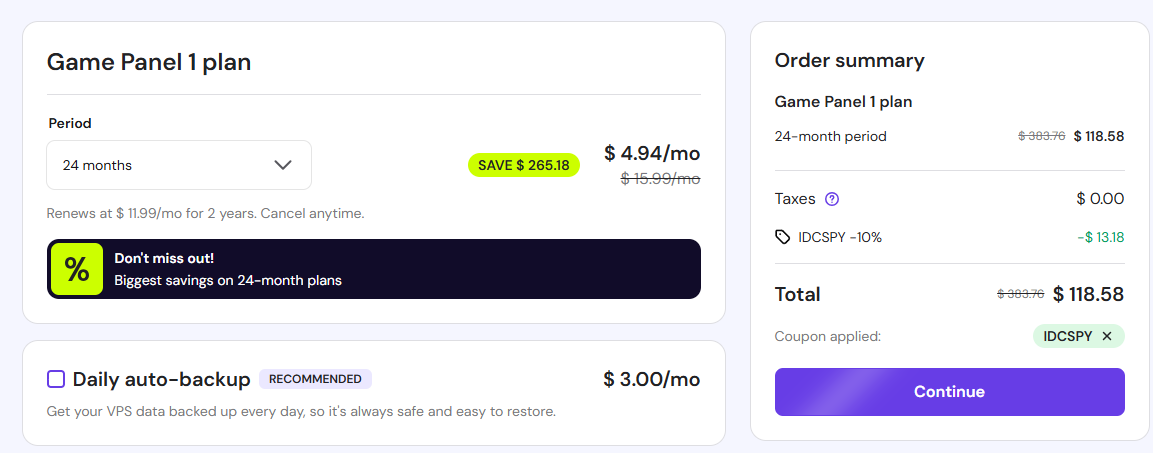Click the Order summary heading

click(849, 60)
